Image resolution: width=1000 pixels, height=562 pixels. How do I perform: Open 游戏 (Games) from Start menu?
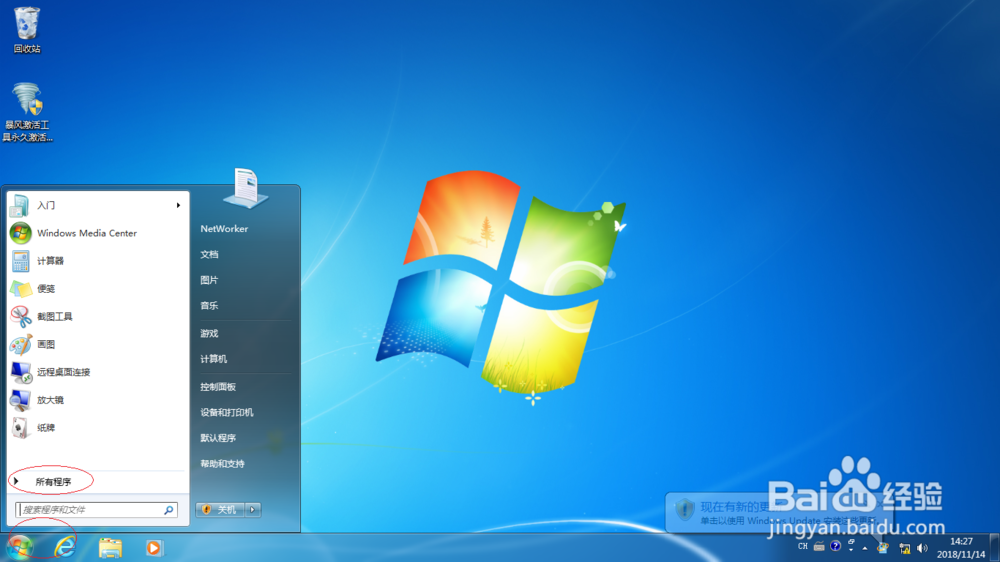coord(209,334)
